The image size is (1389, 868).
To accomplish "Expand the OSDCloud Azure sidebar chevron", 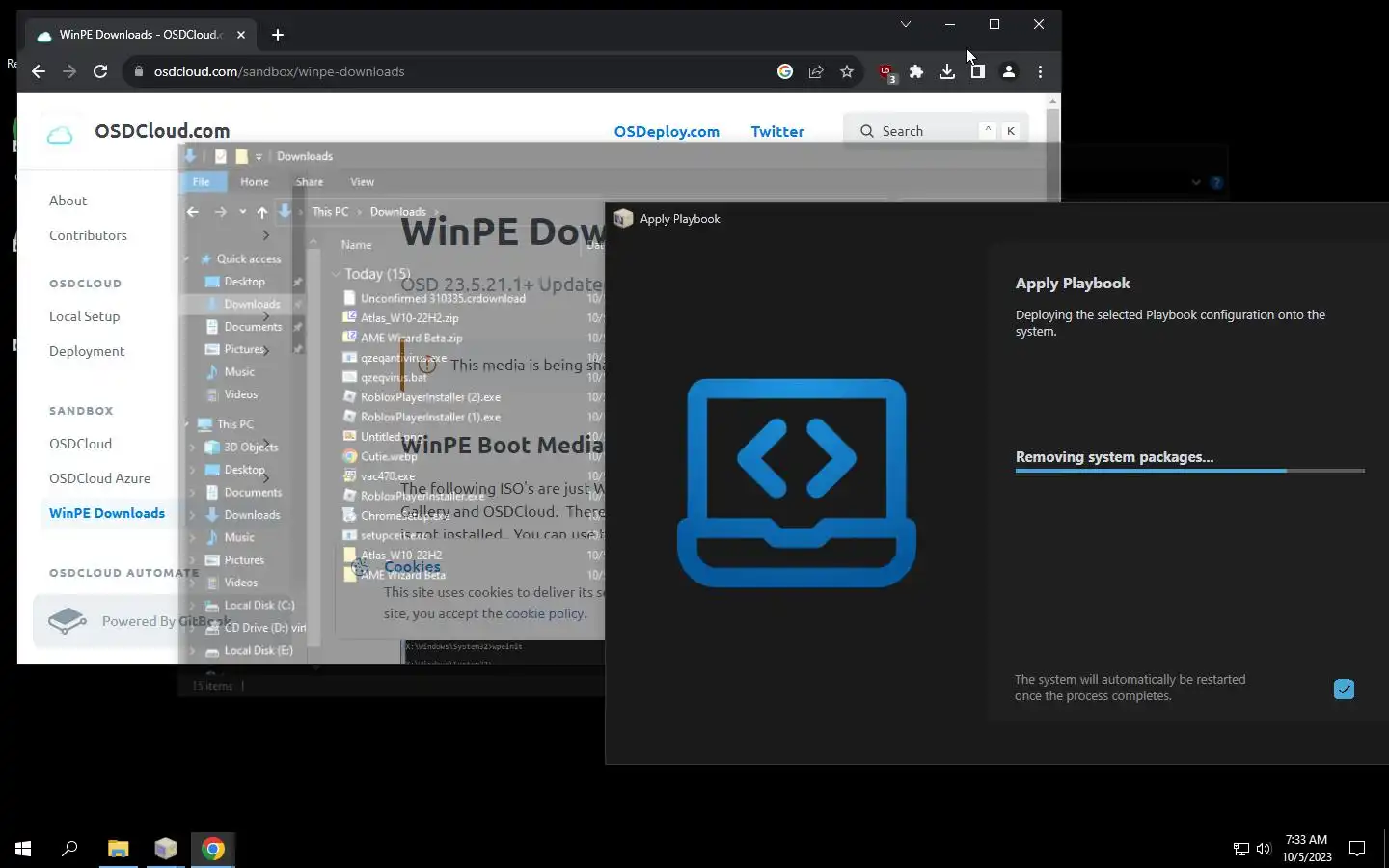I will click(x=265, y=478).
